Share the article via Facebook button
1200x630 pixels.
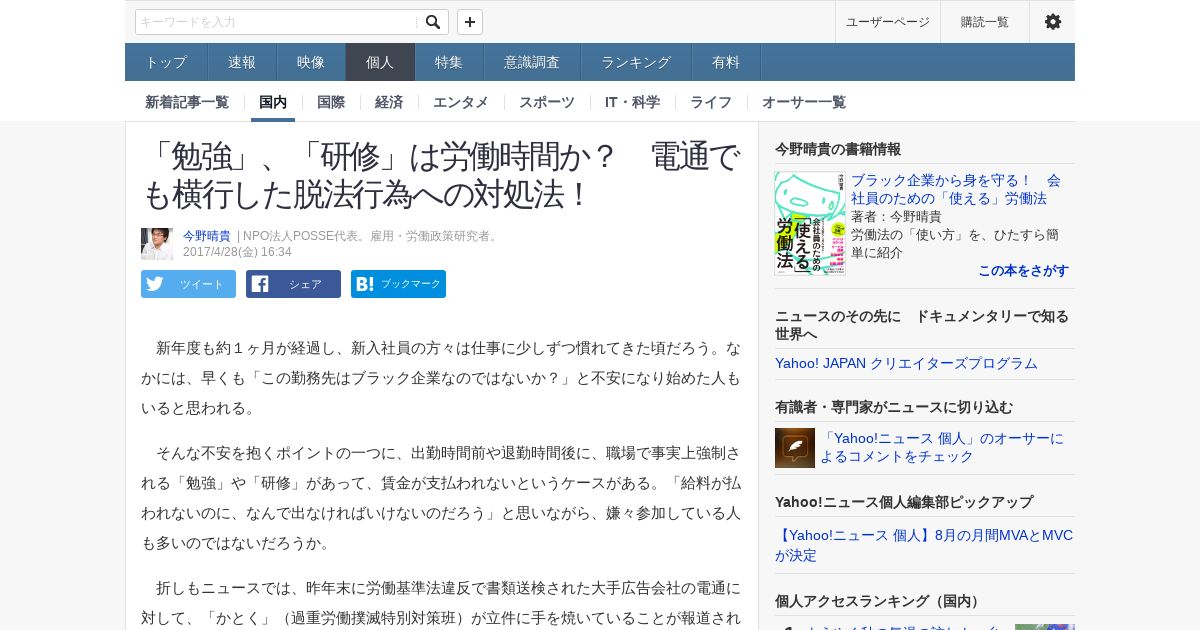[x=293, y=284]
